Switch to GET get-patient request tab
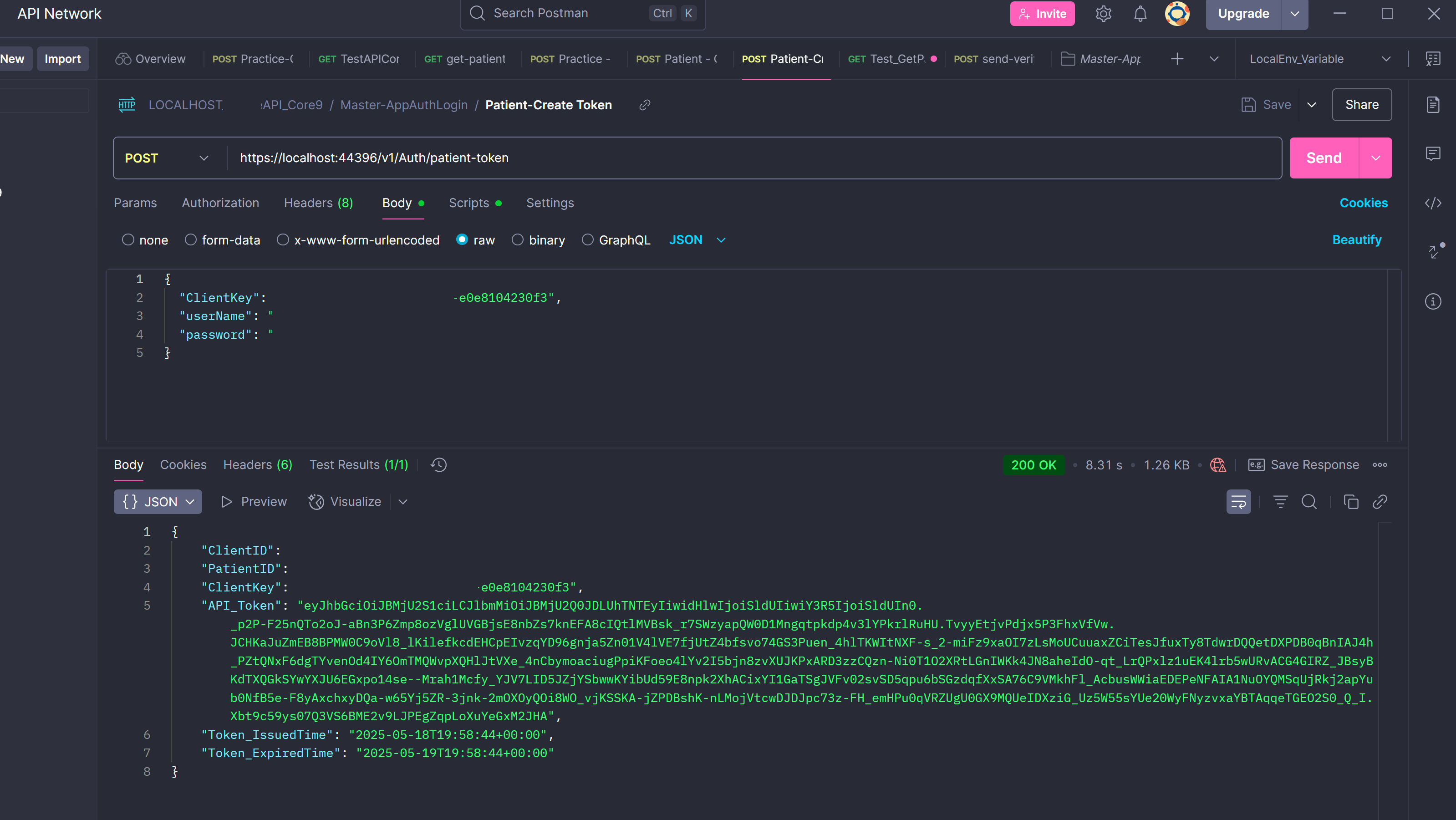The height and width of the screenshot is (820, 1456). coord(464,59)
